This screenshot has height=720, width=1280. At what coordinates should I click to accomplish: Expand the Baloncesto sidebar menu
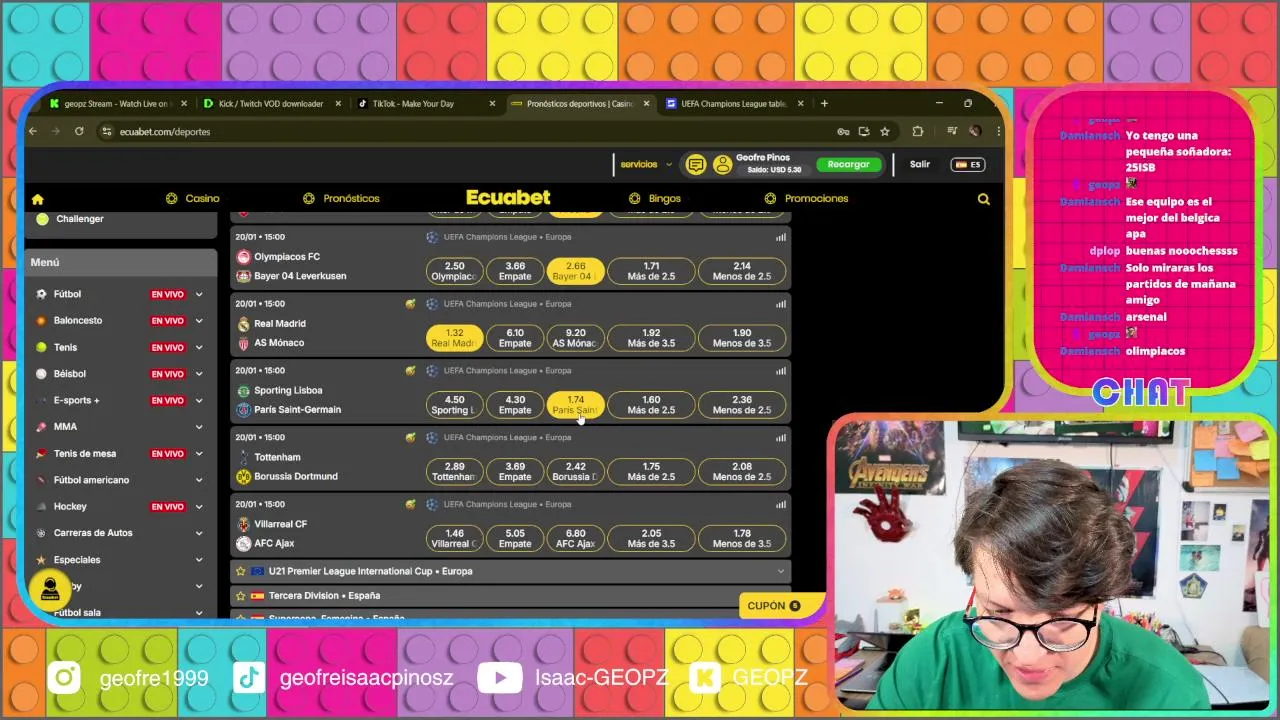(199, 321)
